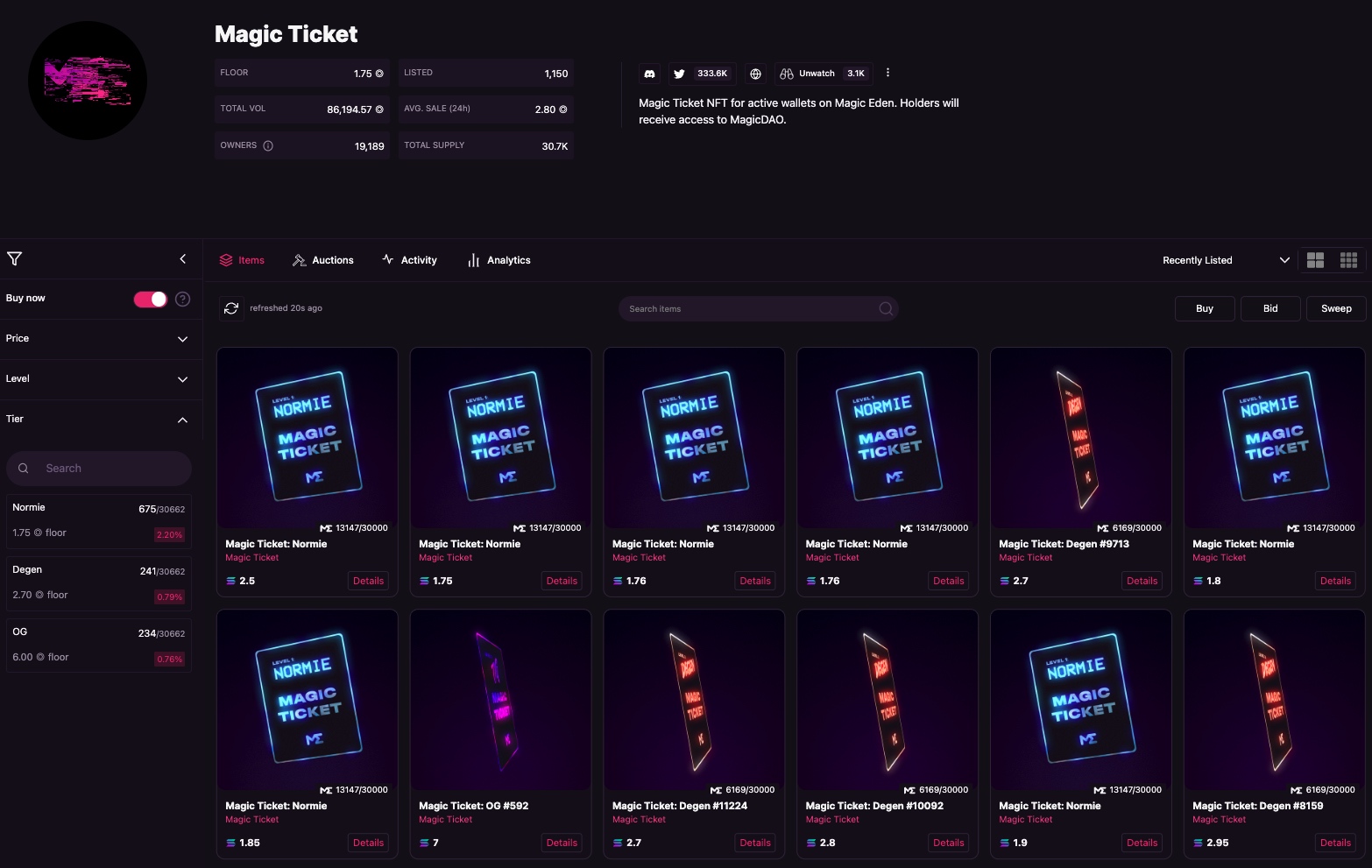Switch to small grid view
This screenshot has height=868, width=1372.
(x=1348, y=260)
